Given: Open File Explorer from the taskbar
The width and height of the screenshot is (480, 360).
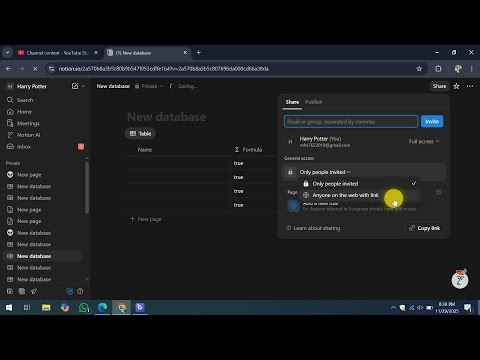Looking at the screenshot, I should [46, 308].
